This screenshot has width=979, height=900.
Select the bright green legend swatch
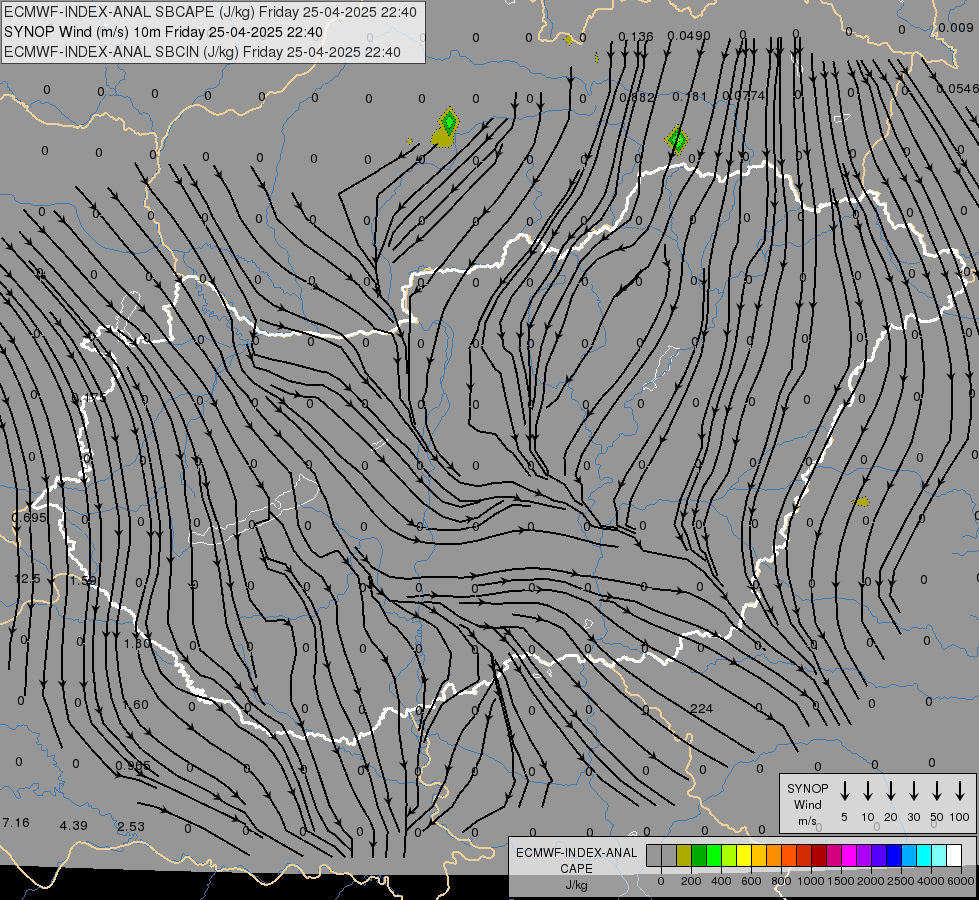pos(714,855)
